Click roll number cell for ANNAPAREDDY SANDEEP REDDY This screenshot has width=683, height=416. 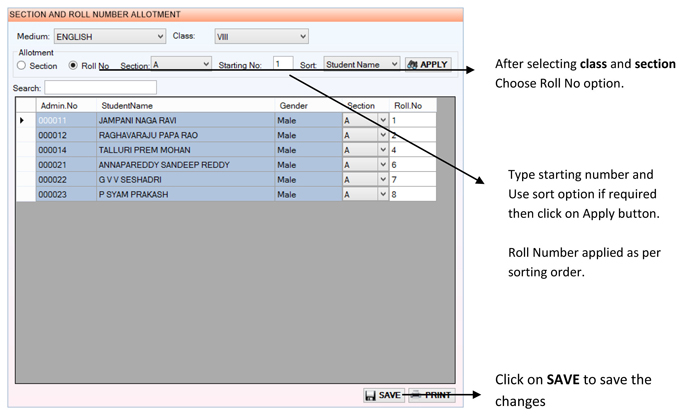tap(413, 165)
